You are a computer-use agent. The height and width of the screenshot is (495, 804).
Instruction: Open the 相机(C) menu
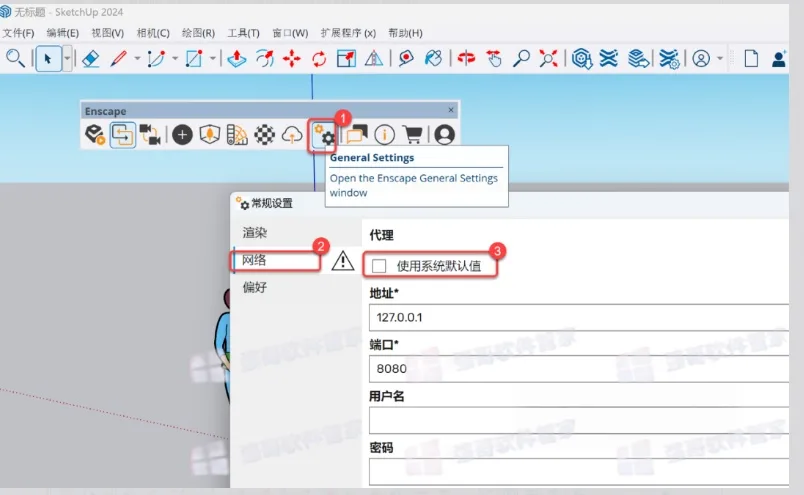[x=153, y=33]
